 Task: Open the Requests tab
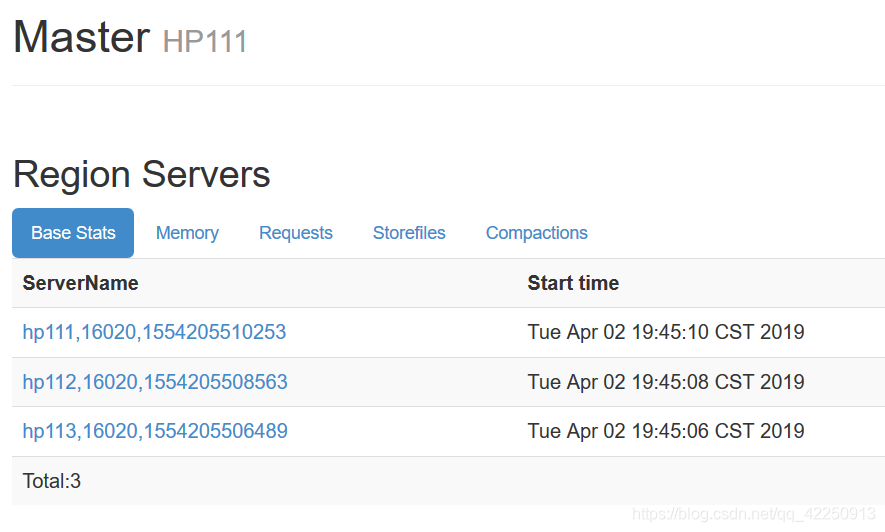296,233
